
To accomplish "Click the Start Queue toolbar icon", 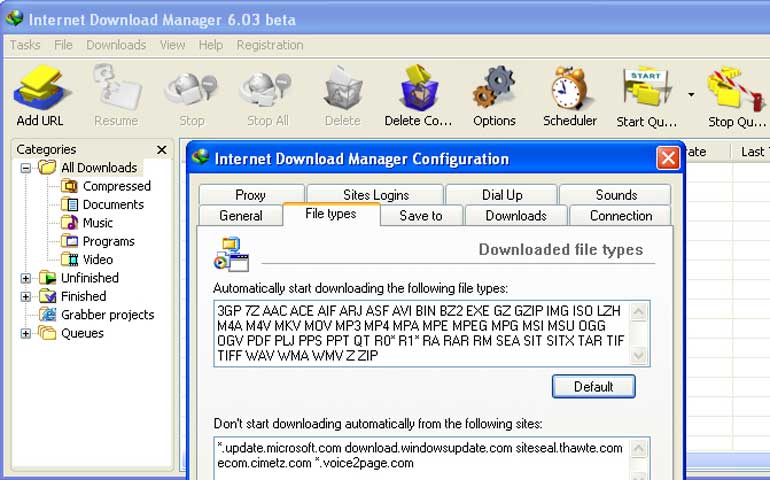I will [646, 88].
